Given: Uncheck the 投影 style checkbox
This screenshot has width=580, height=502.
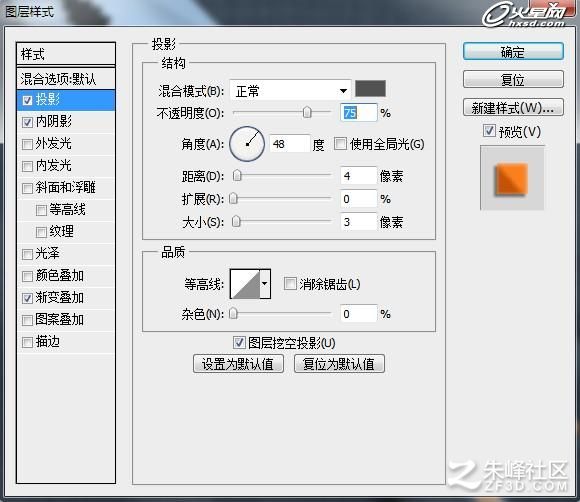Looking at the screenshot, I should pos(27,100).
